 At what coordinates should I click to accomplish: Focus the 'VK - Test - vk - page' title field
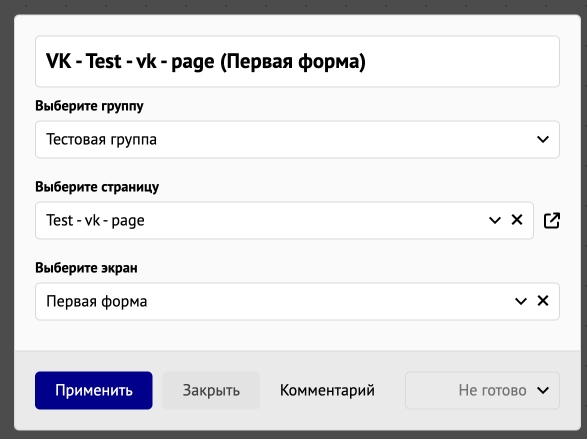(297, 61)
